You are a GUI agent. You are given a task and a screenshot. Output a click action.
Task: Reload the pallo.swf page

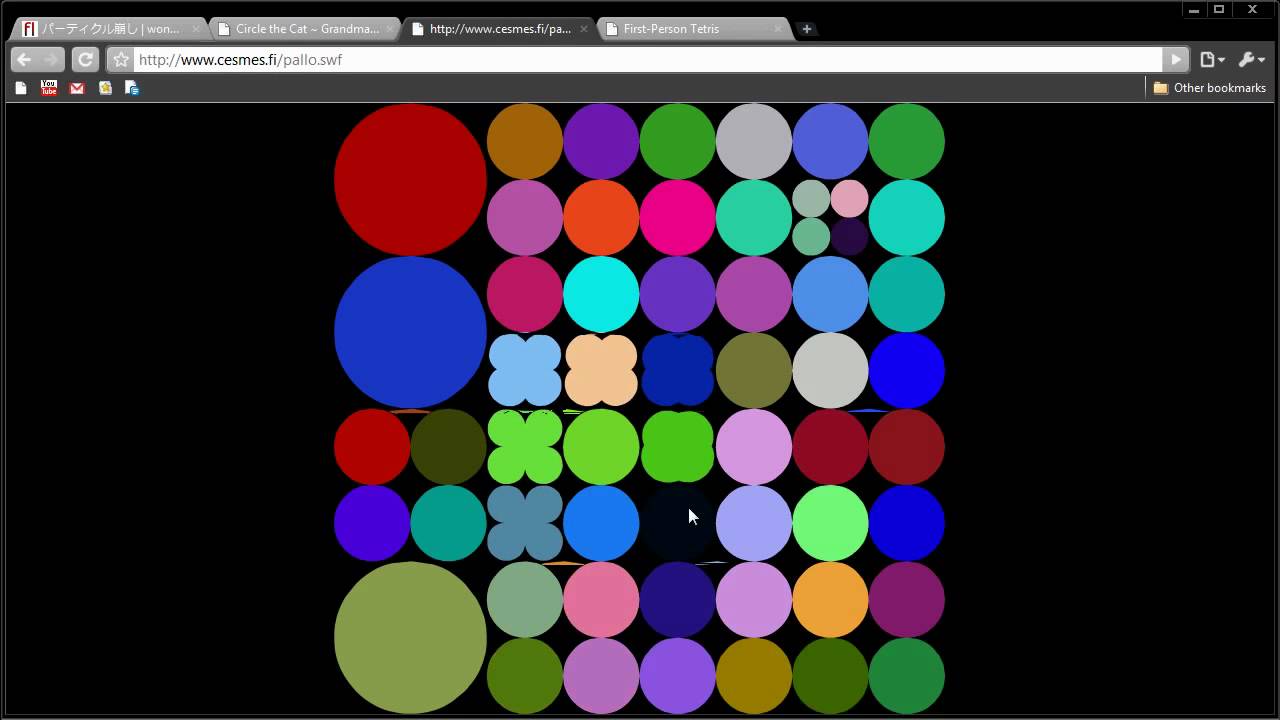click(85, 60)
